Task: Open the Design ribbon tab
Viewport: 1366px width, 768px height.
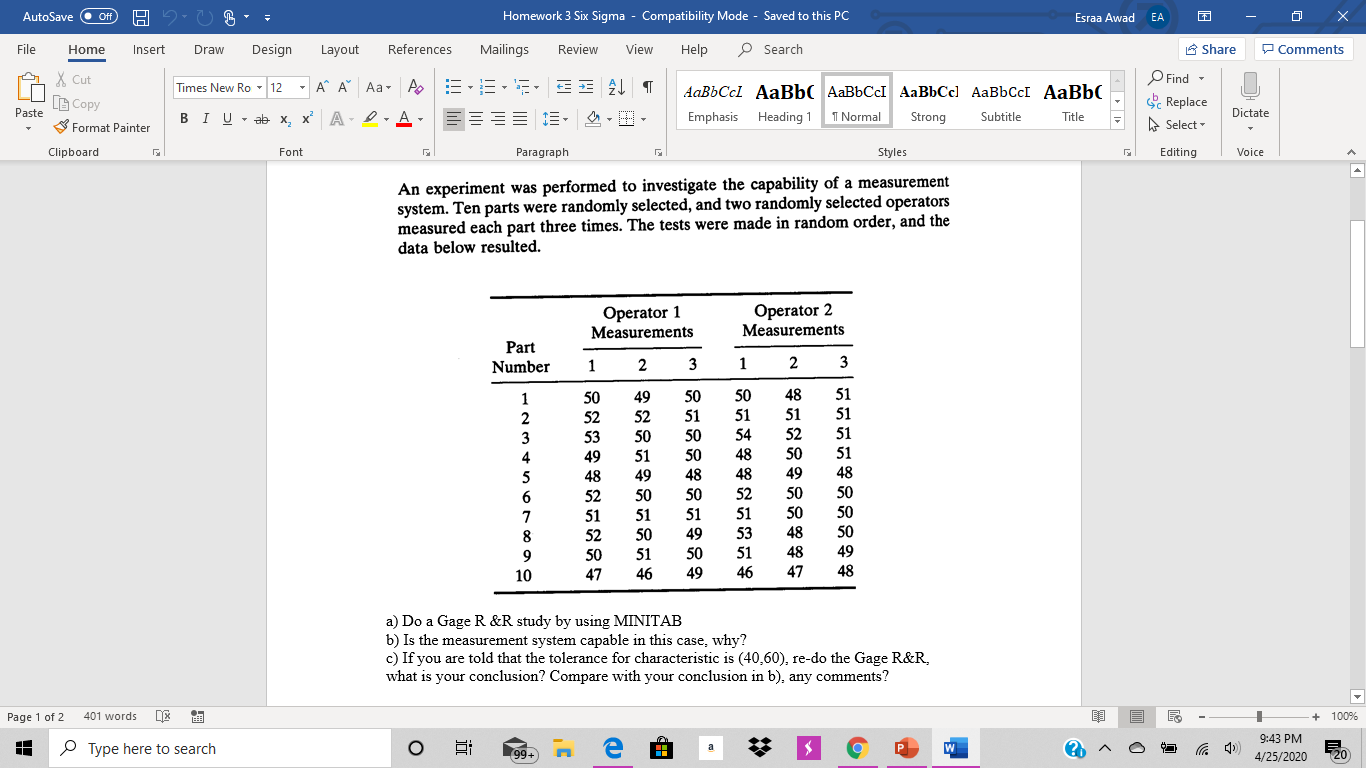Action: (272, 49)
